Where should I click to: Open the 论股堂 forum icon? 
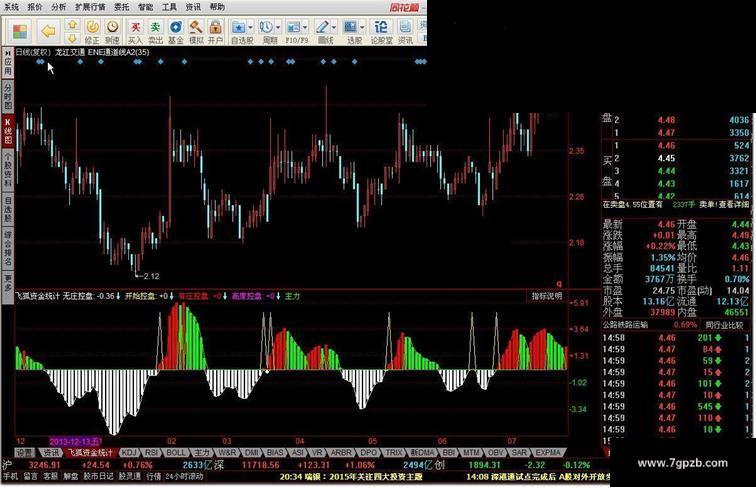click(381, 32)
